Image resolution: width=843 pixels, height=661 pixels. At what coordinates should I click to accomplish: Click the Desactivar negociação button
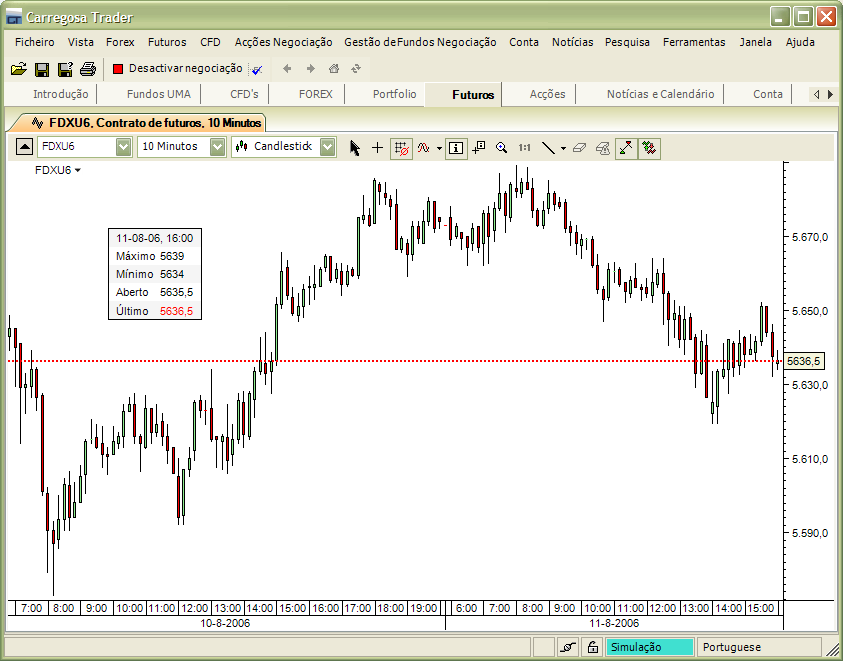(178, 69)
